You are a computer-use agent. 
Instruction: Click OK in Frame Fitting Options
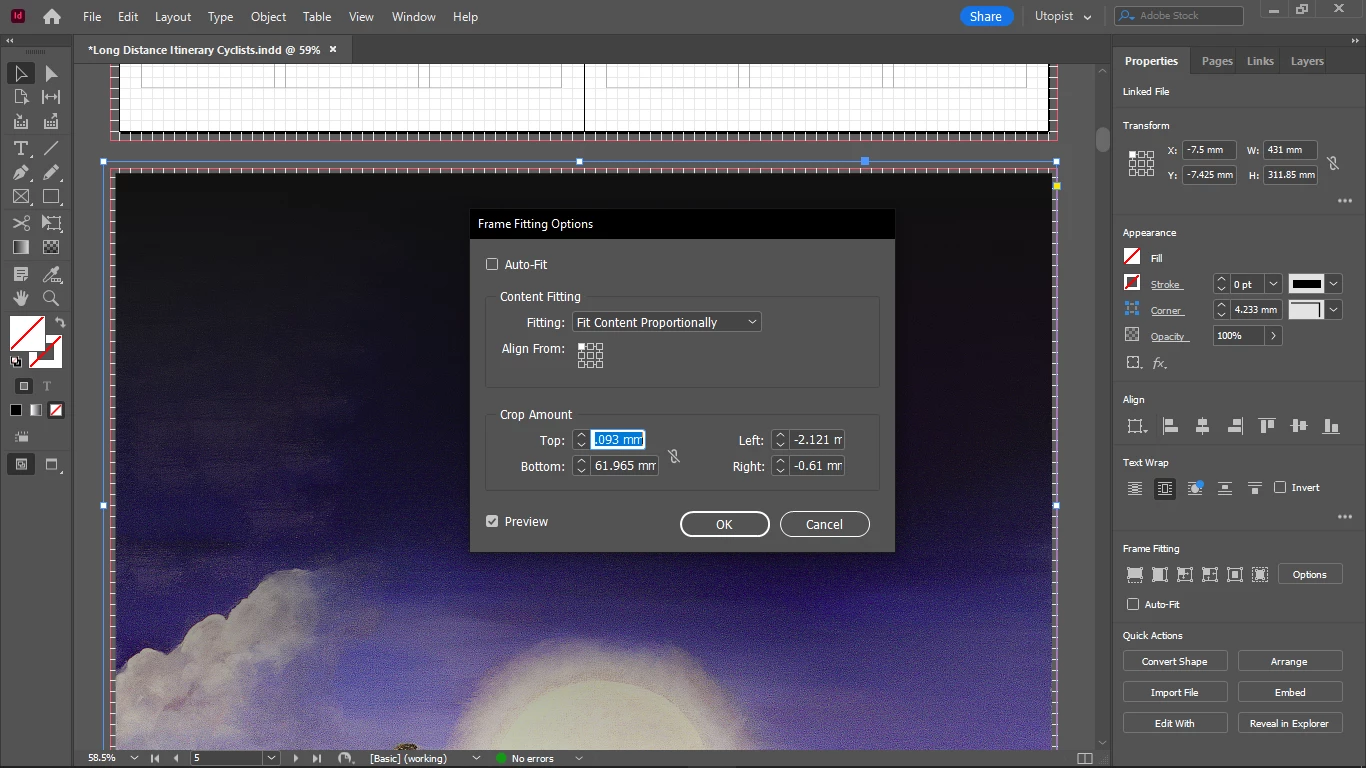pyautogui.click(x=725, y=524)
